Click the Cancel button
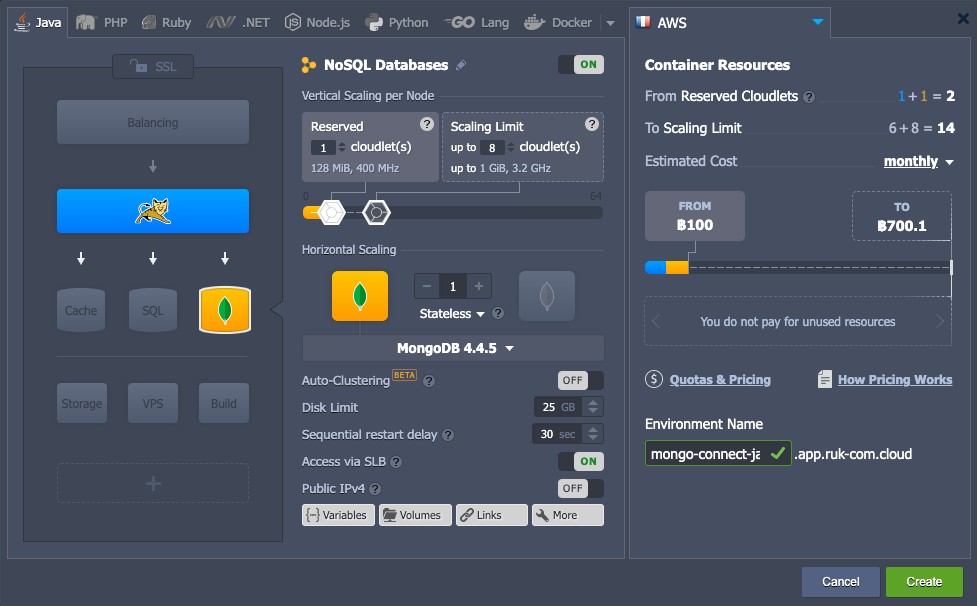977x606 pixels. point(841,582)
